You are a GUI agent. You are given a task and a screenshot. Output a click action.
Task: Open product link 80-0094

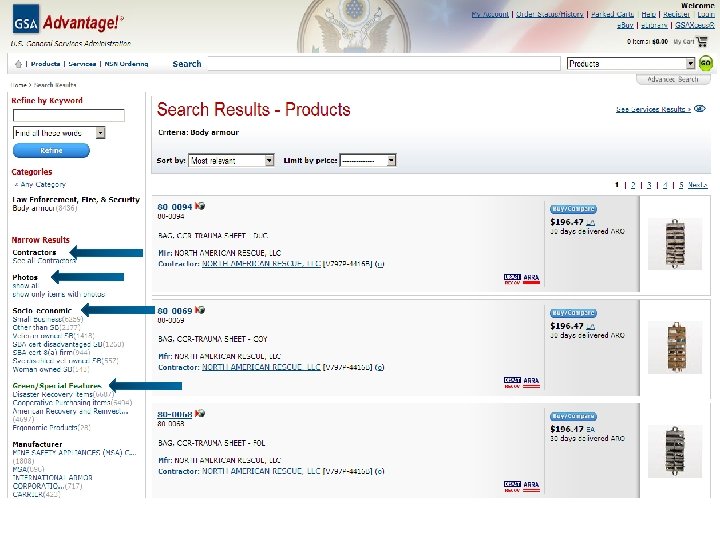[x=174, y=207]
